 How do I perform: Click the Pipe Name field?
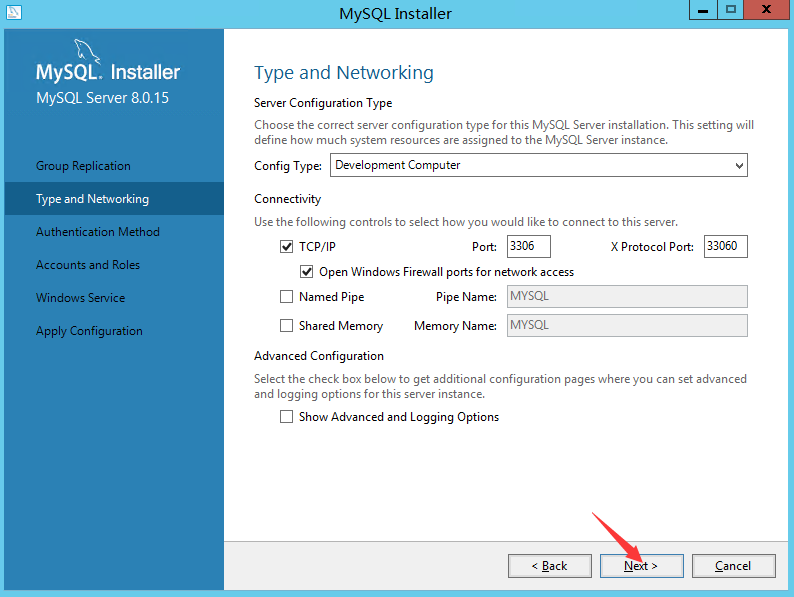(627, 296)
